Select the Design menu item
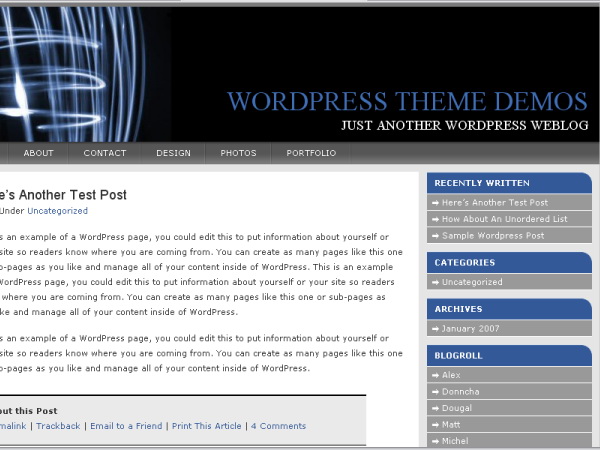The height and width of the screenshot is (450, 600). (173, 153)
